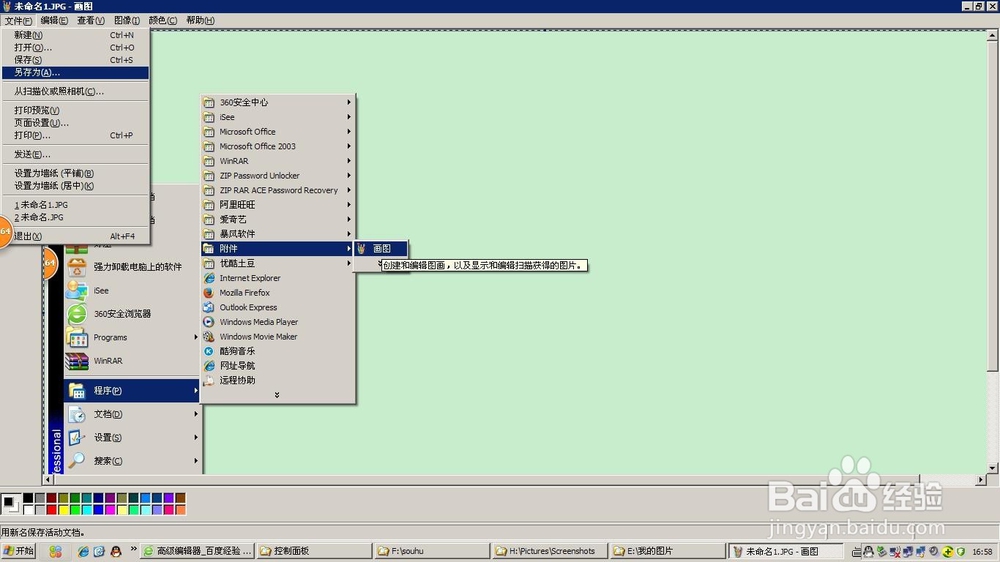Switch to H:\Pictures\Screenshots taskbar button
The width and height of the screenshot is (1000, 562).
tap(550, 551)
